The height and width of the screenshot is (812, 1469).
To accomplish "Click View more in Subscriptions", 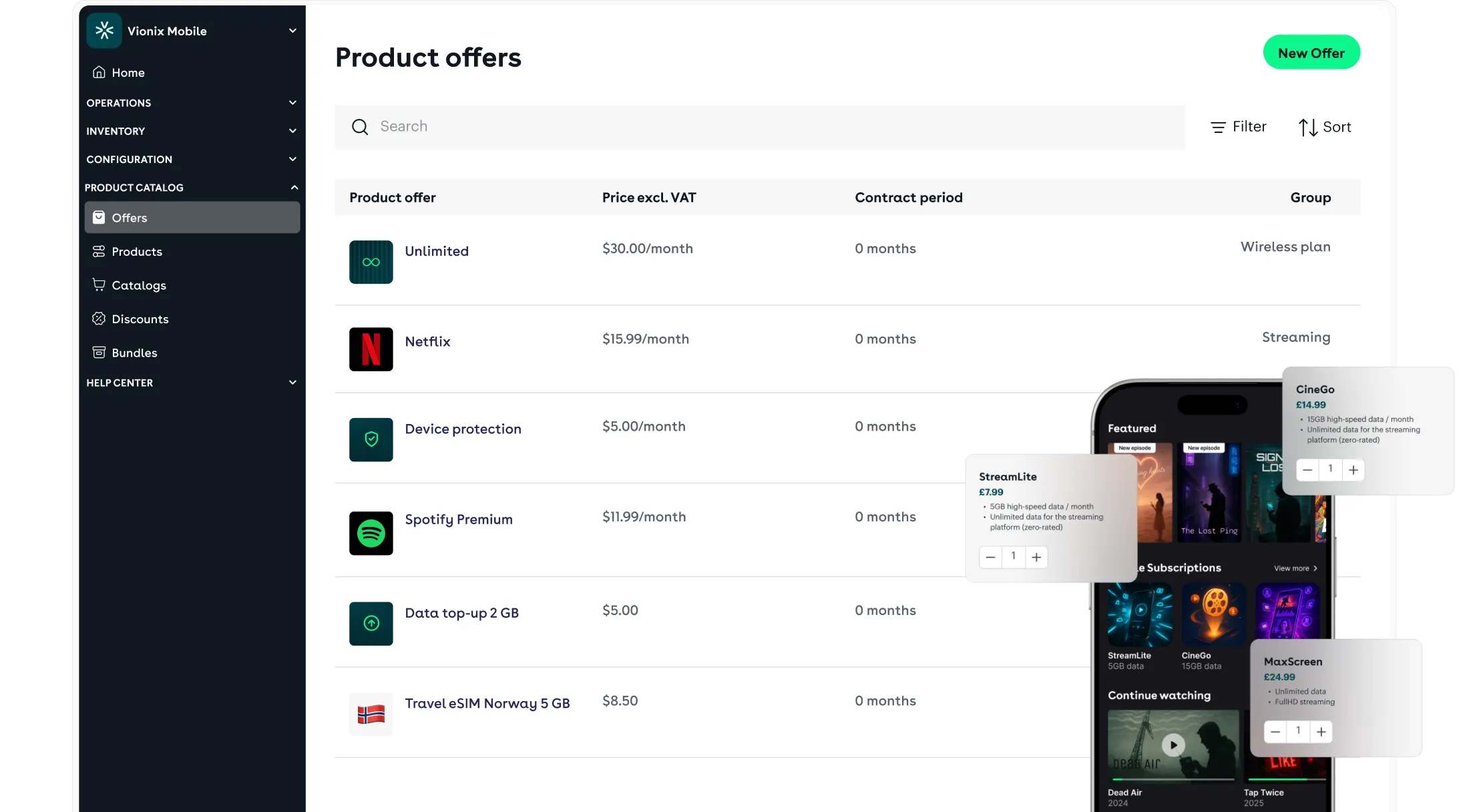I will 1295,568.
